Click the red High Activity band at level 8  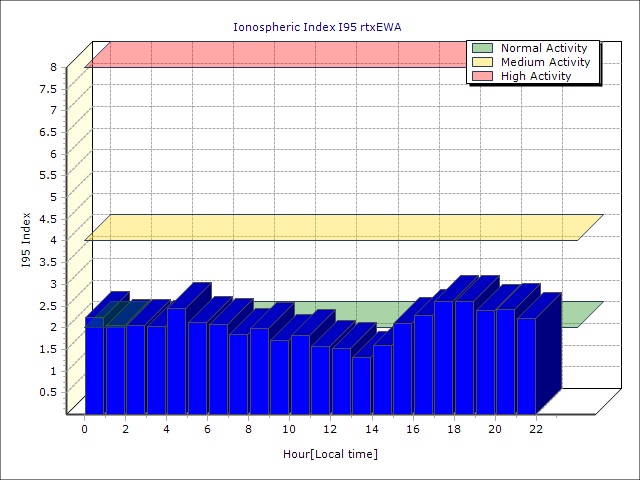270,54
